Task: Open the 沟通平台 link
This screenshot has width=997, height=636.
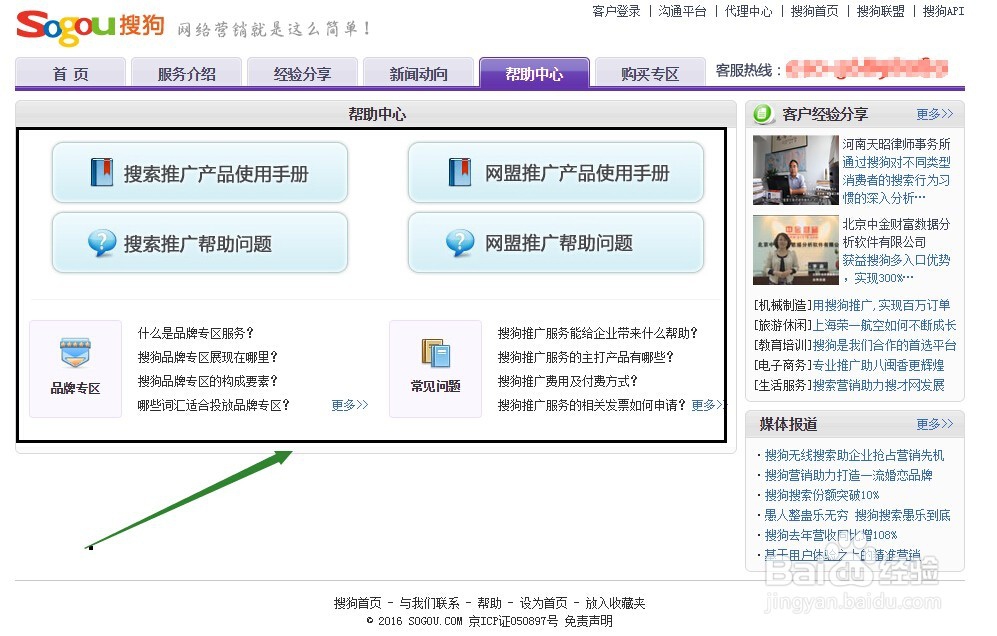Action: [x=682, y=11]
